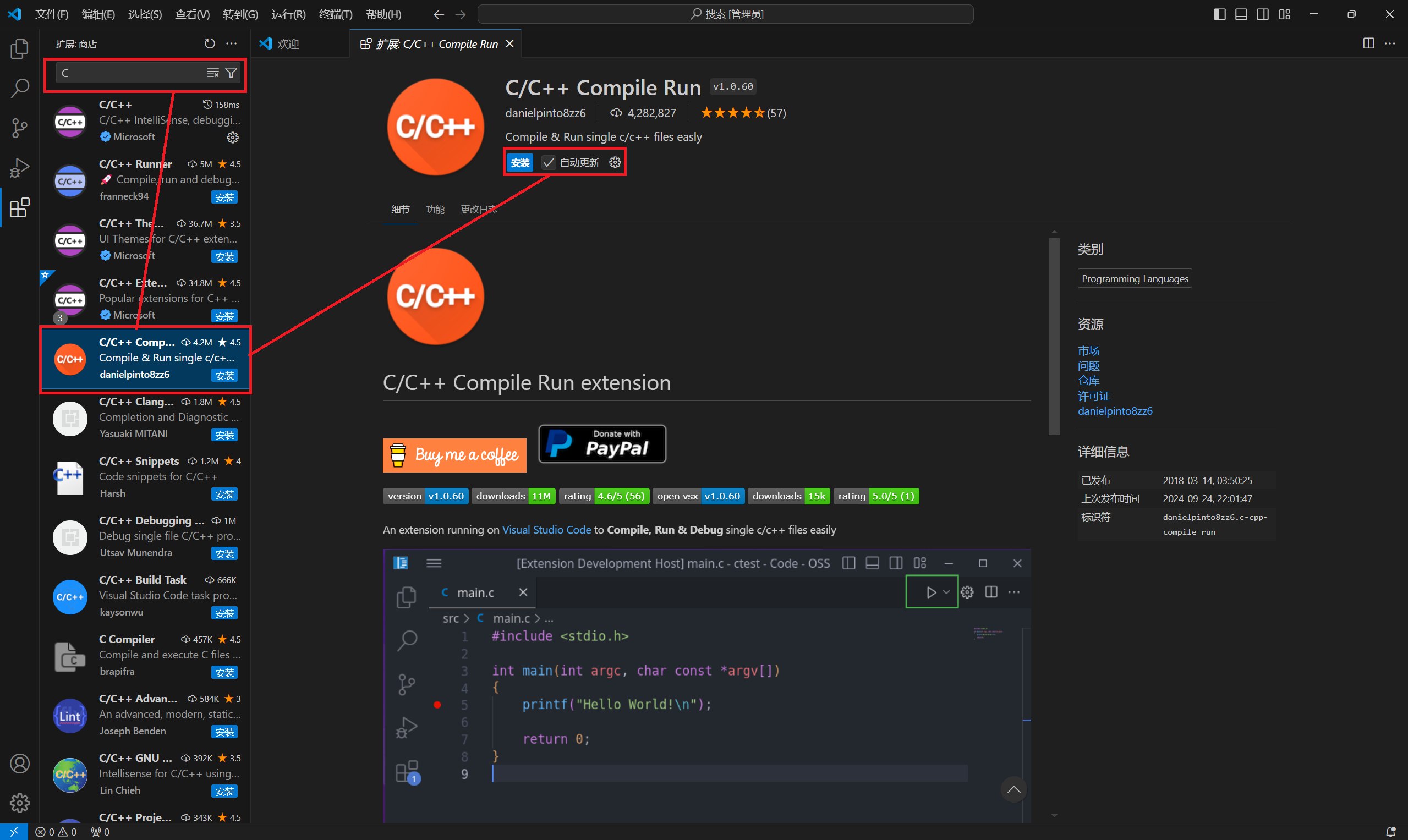The height and width of the screenshot is (840, 1408).
Task: Open the extension search filter icon
Action: 231,73
